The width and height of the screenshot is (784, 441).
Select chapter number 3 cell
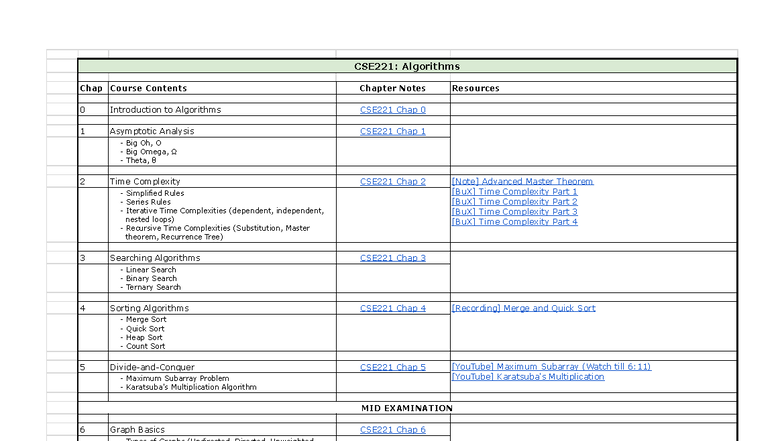93,258
